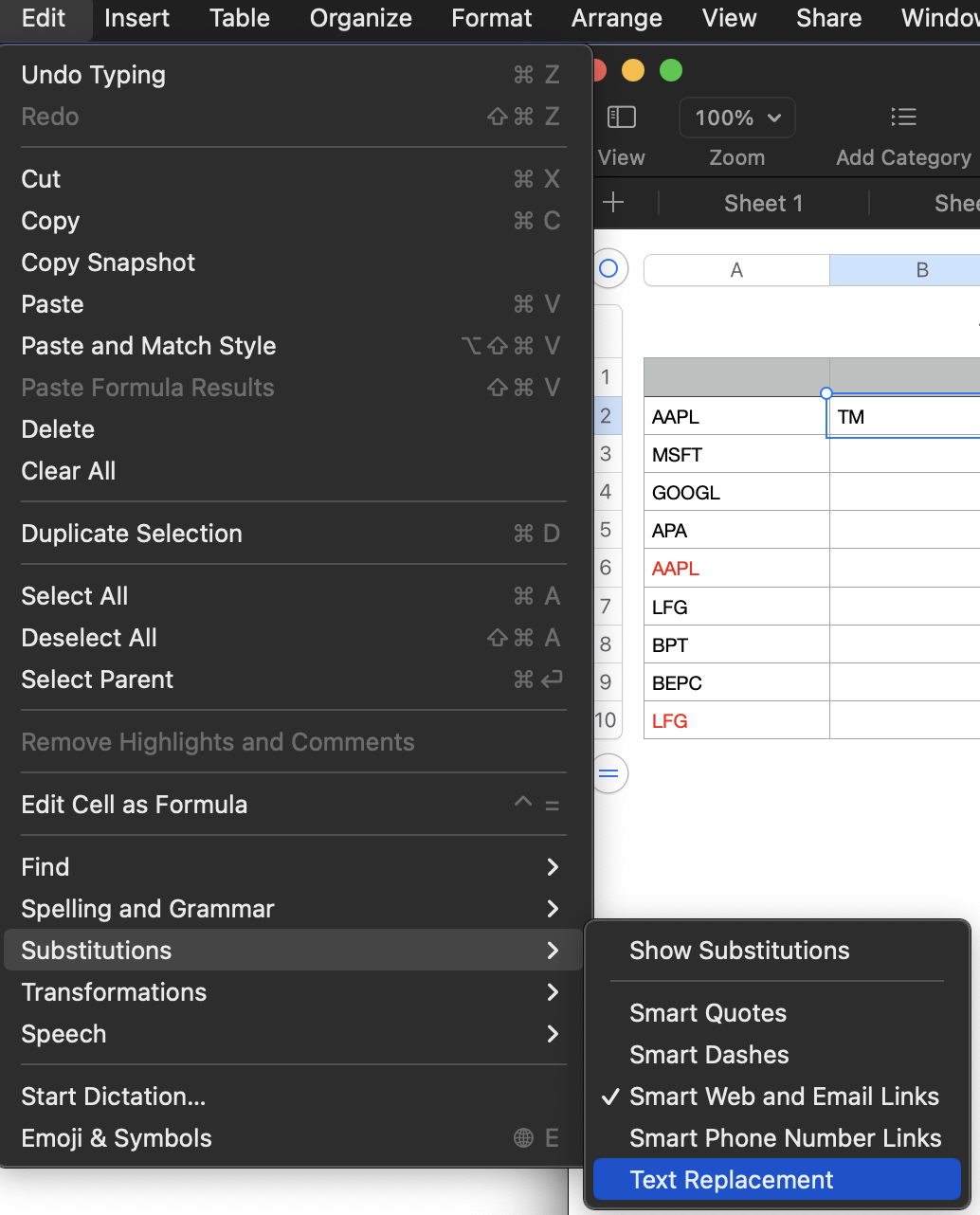This screenshot has height=1215, width=980.
Task: Select column A header
Action: [x=736, y=270]
